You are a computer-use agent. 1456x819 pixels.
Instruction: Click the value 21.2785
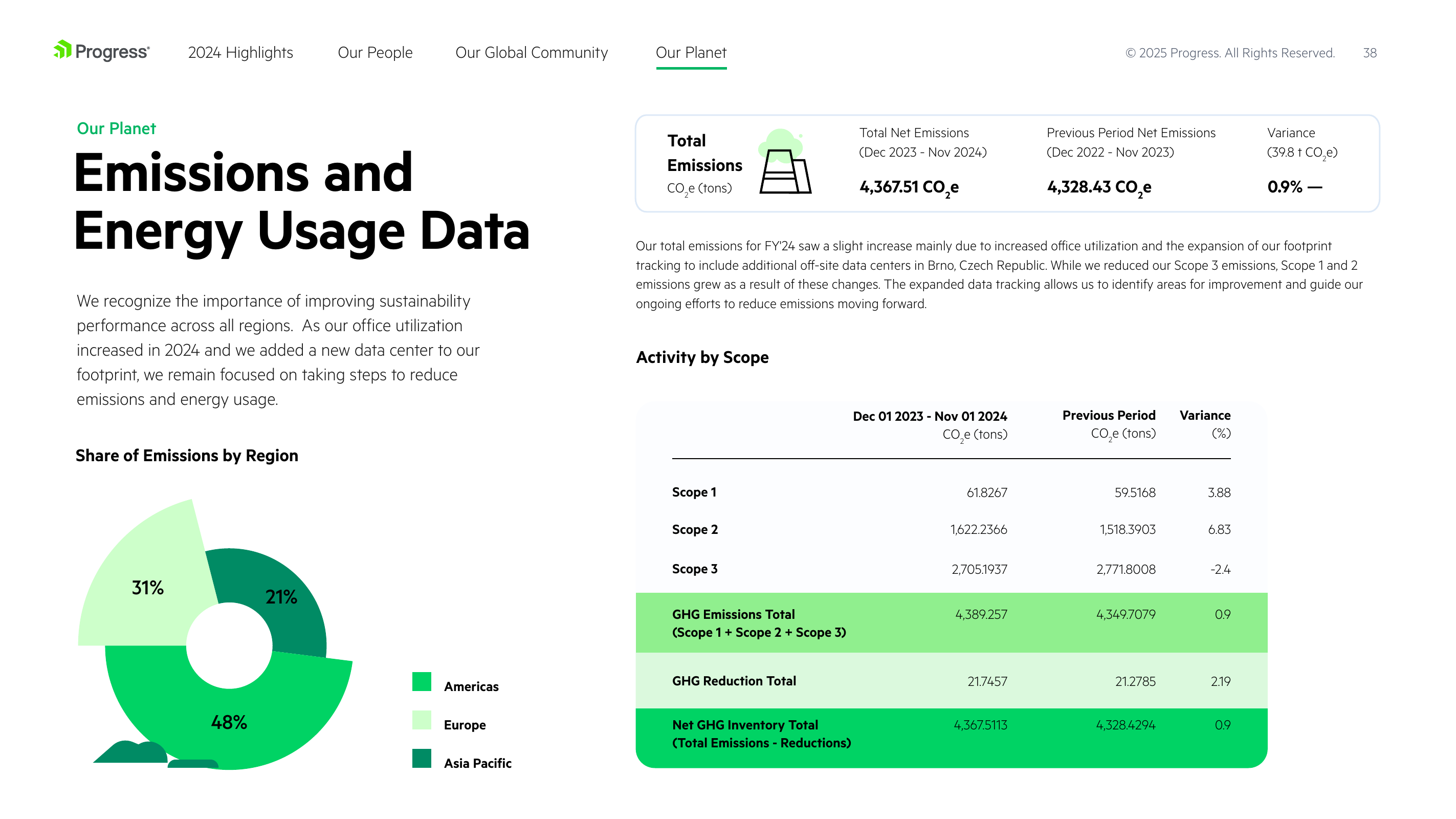[1135, 681]
